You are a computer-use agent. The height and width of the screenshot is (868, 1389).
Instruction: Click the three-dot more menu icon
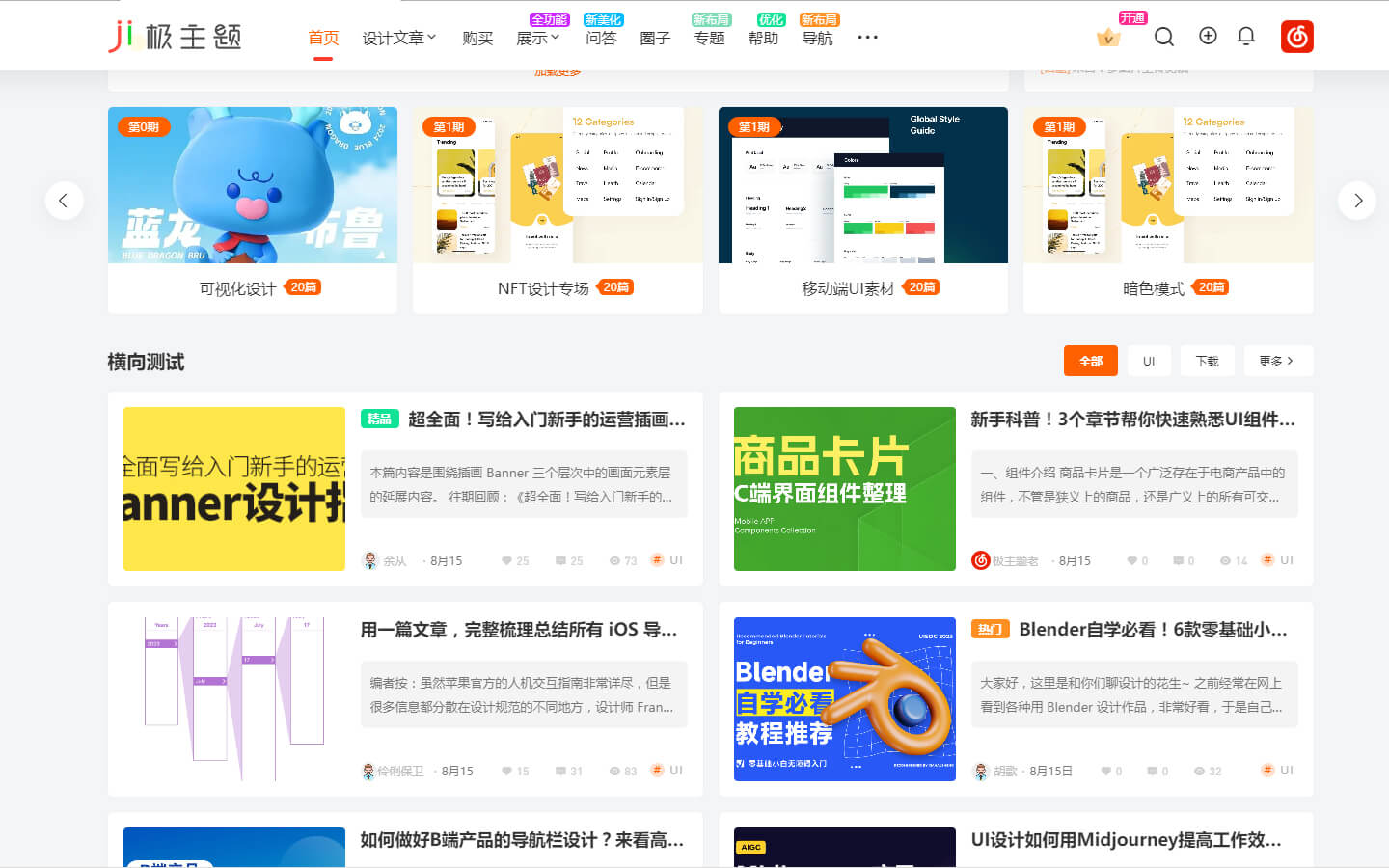coord(867,37)
